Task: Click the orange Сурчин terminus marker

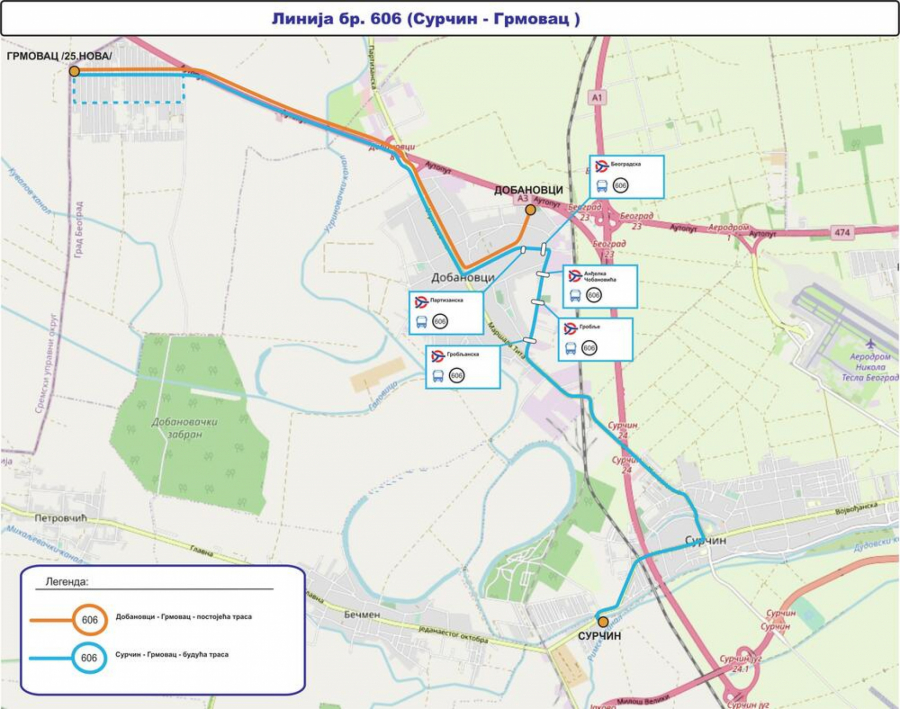Action: (x=603, y=621)
